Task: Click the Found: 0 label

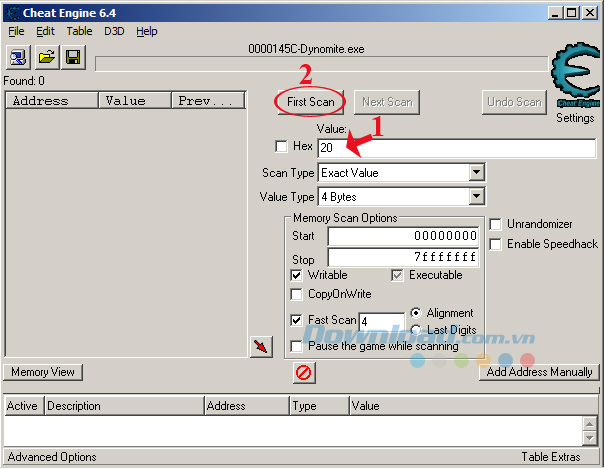Action: (x=24, y=81)
